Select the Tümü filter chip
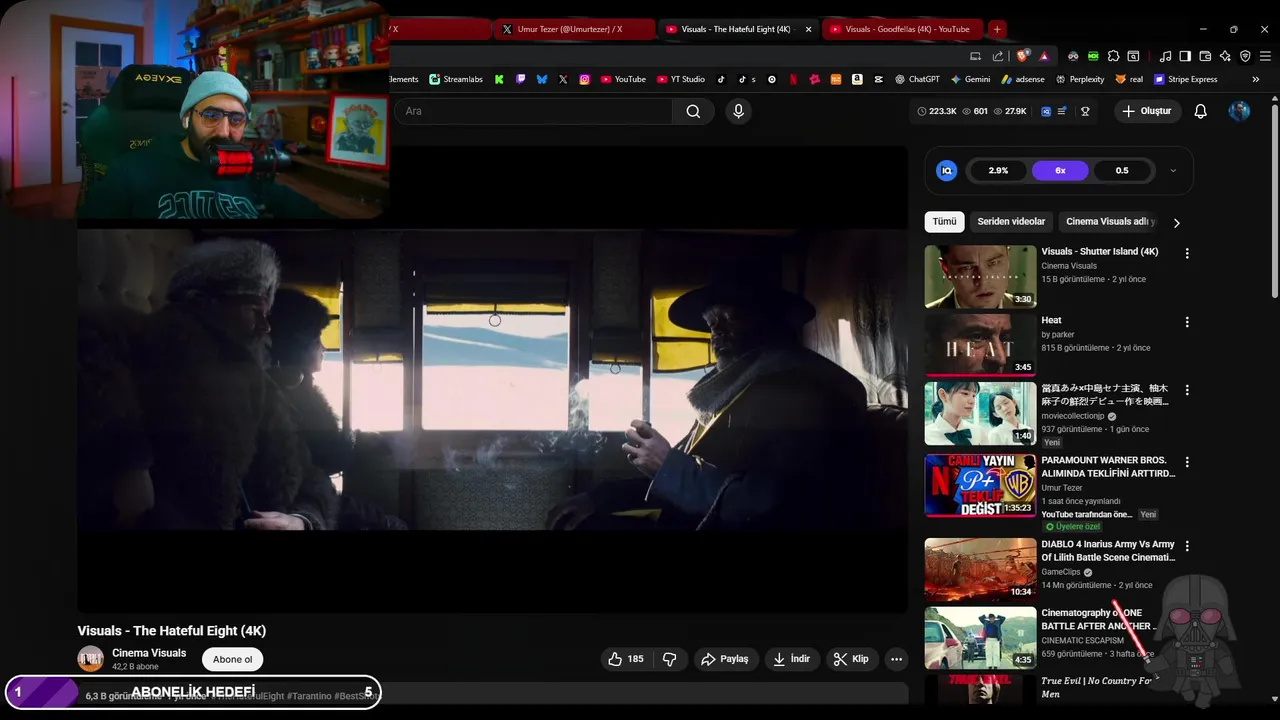The width and height of the screenshot is (1280, 720). click(x=944, y=221)
